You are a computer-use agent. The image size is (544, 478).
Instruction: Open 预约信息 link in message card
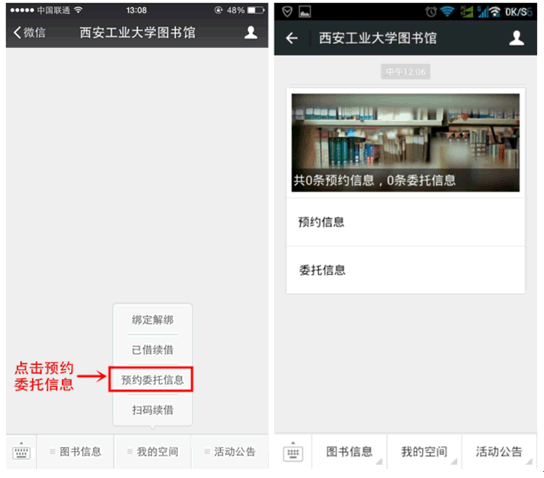tap(405, 222)
